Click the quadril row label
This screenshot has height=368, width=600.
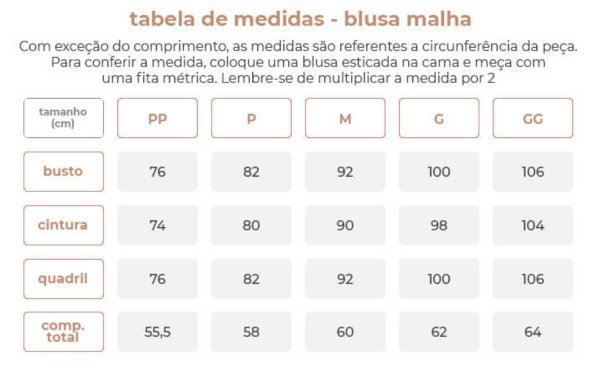click(x=64, y=278)
